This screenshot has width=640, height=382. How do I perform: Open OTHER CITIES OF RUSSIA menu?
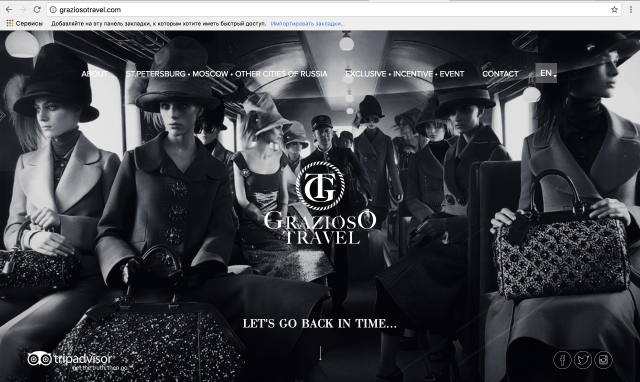281,74
